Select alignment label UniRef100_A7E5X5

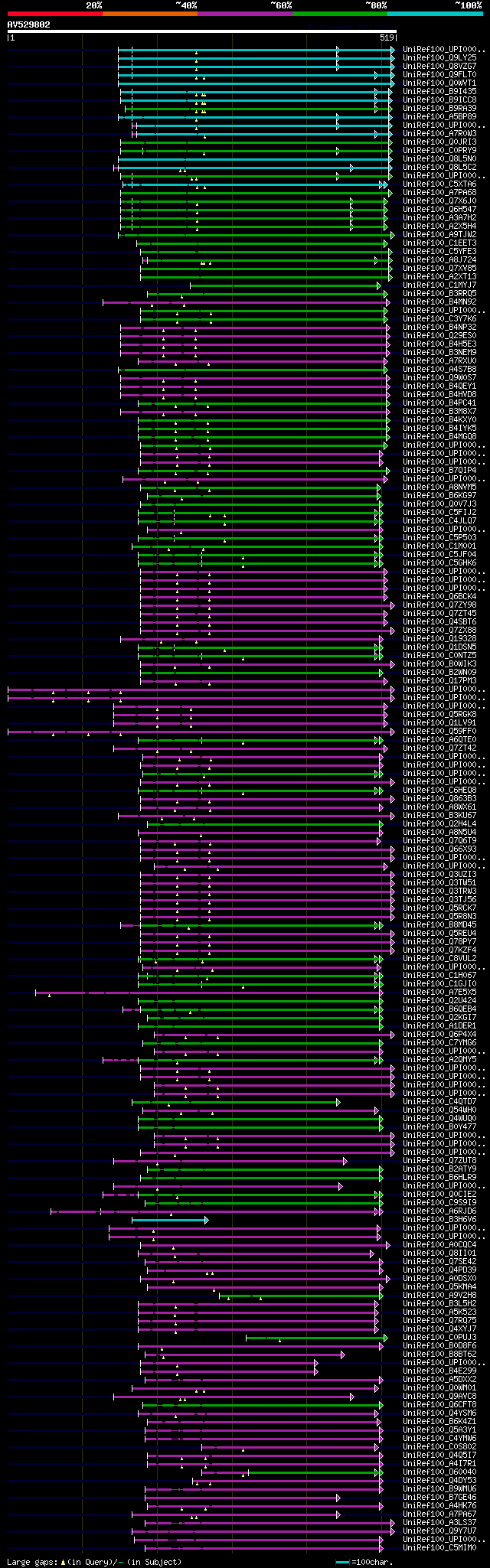click(439, 992)
